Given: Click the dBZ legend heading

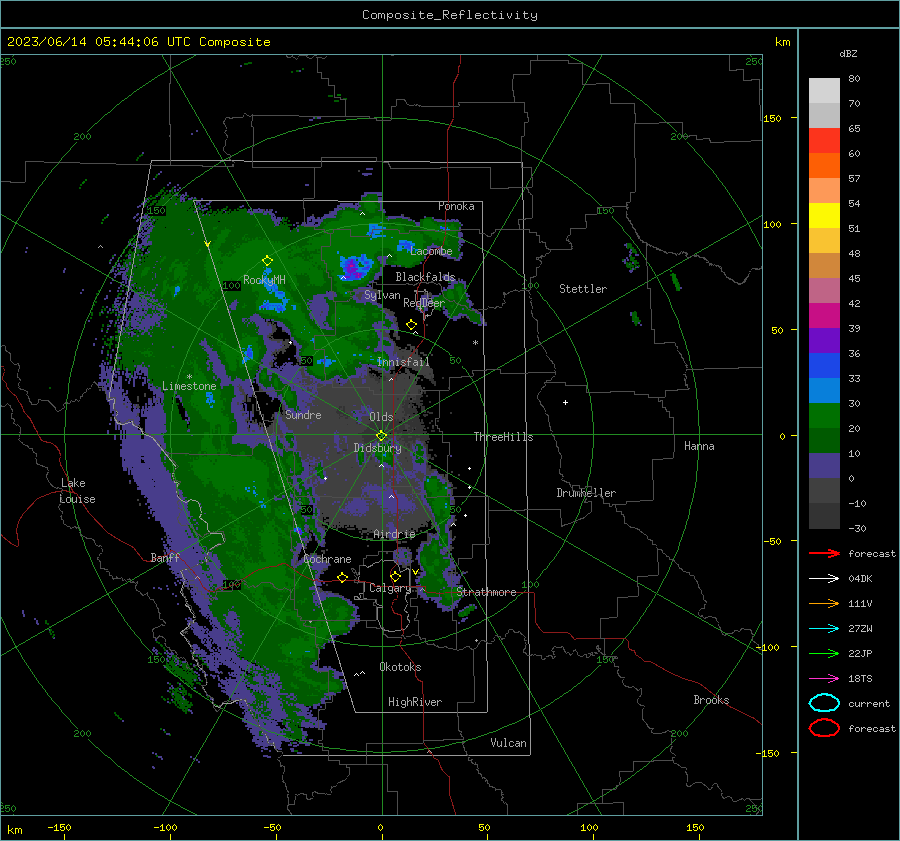Looking at the screenshot, I should pos(848,53).
